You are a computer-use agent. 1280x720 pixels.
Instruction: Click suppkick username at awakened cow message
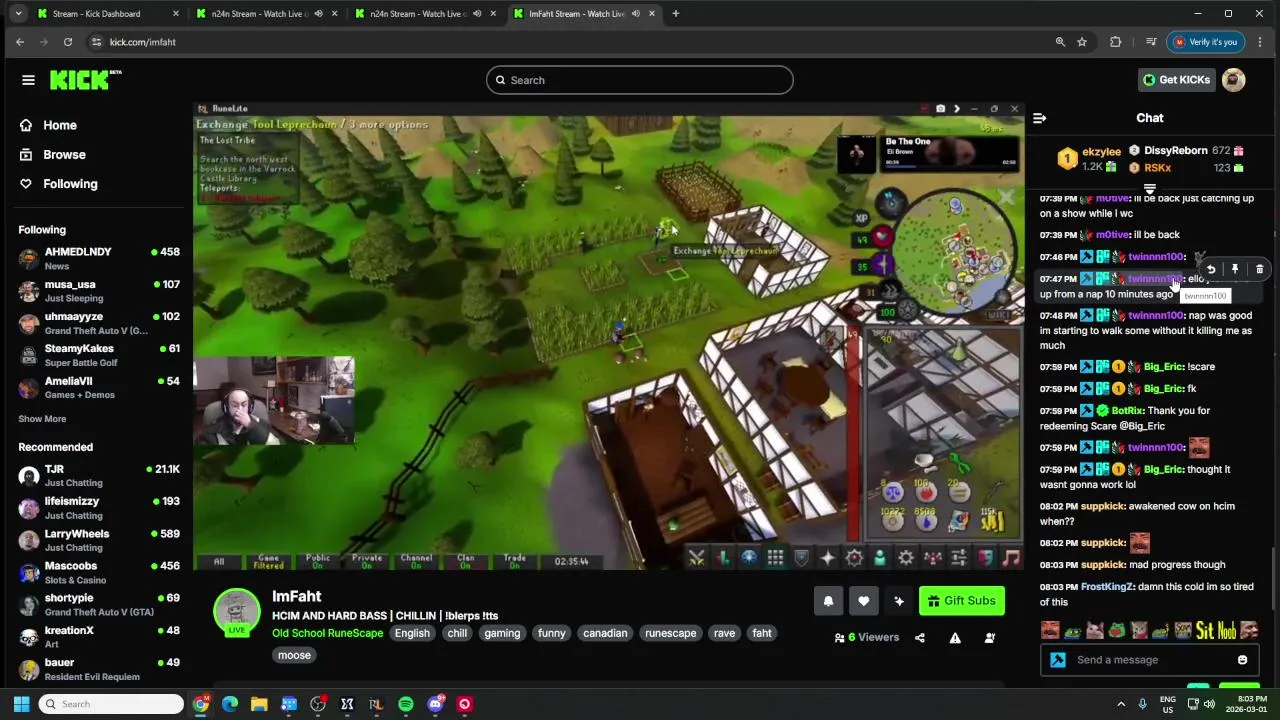[x=1103, y=506]
